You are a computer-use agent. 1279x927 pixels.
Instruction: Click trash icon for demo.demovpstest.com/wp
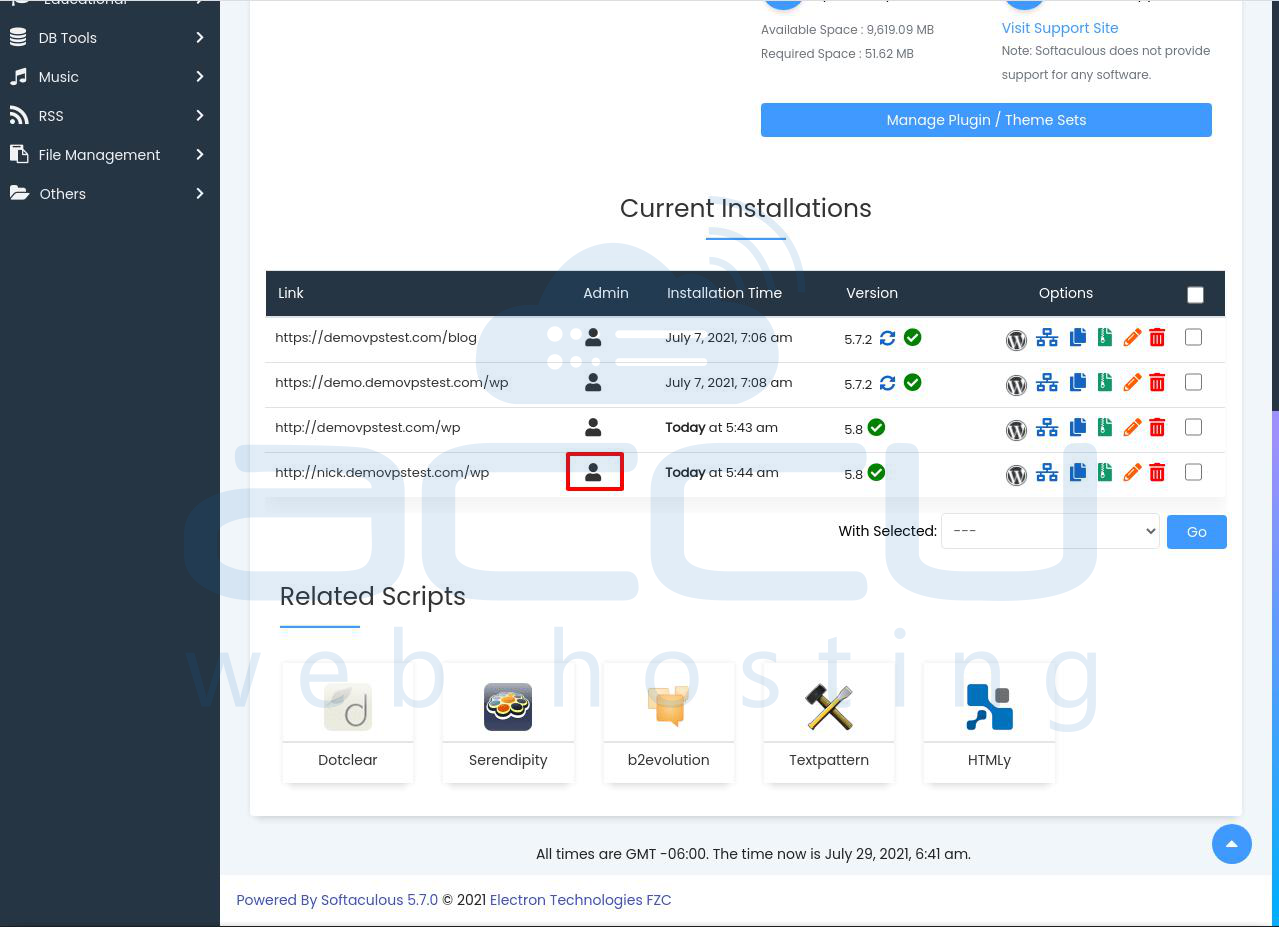(1157, 383)
